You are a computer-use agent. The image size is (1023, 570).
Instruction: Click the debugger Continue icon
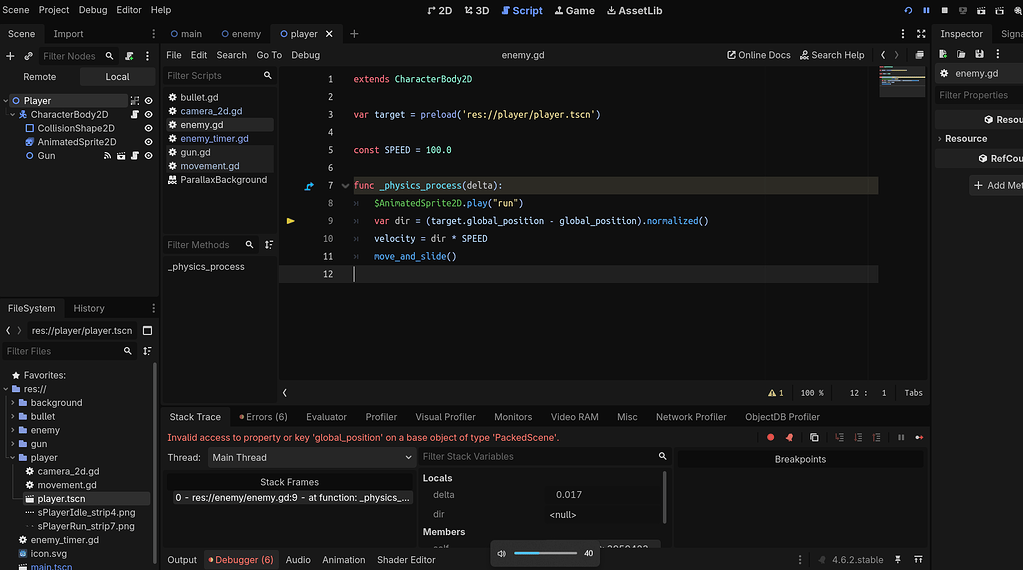click(x=919, y=438)
